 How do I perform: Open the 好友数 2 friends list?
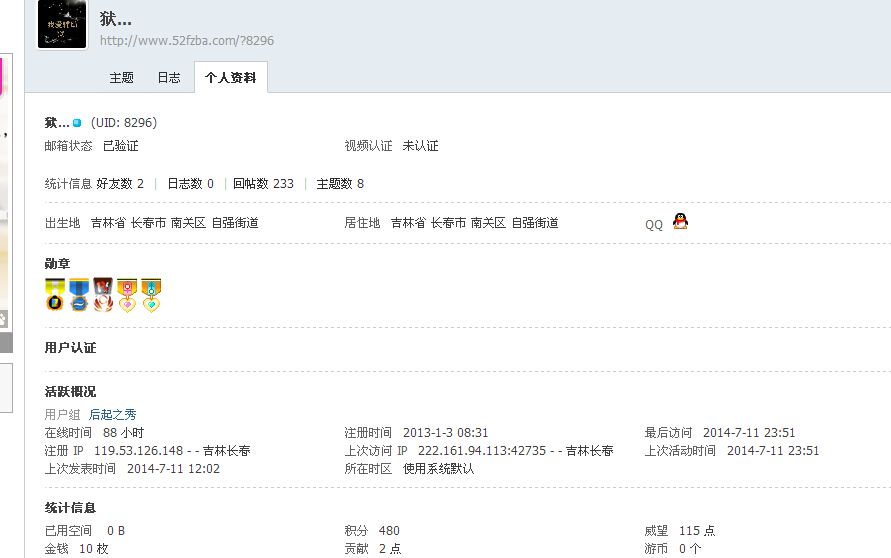(120, 184)
